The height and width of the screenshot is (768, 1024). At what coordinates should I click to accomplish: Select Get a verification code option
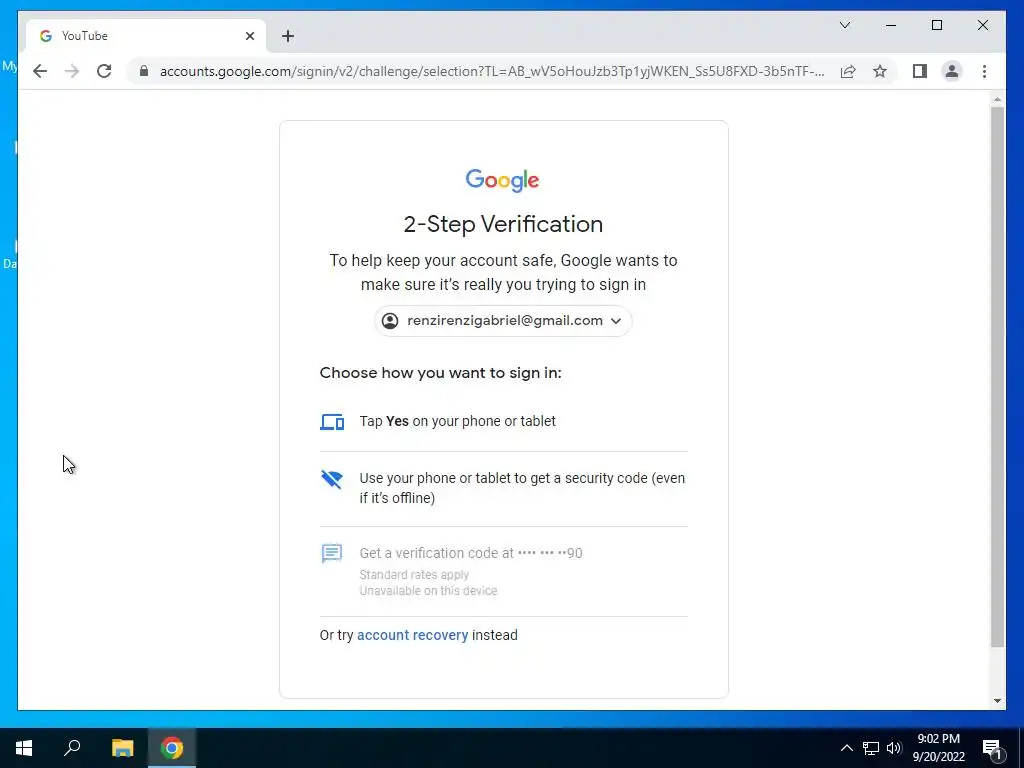[503, 571]
